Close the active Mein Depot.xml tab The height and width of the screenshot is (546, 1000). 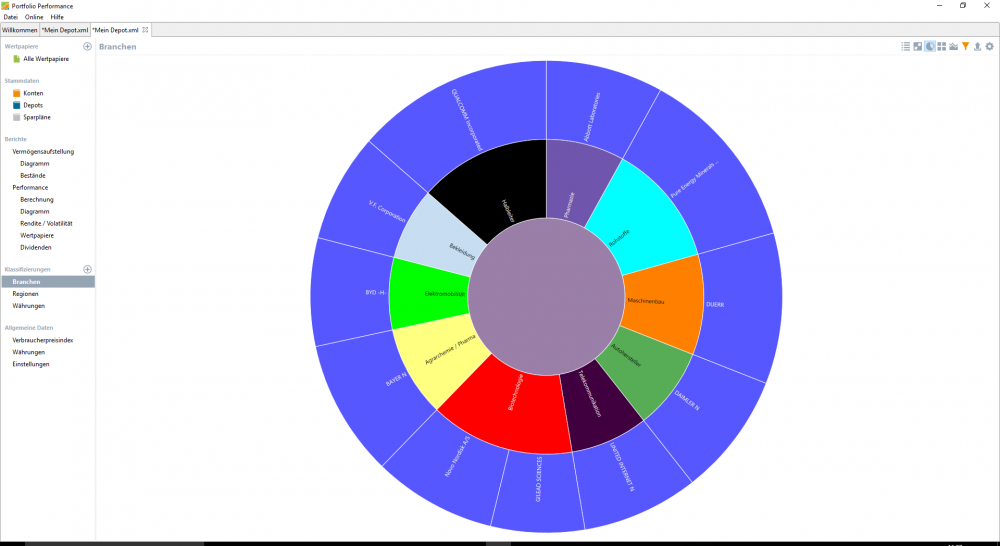[145, 29]
